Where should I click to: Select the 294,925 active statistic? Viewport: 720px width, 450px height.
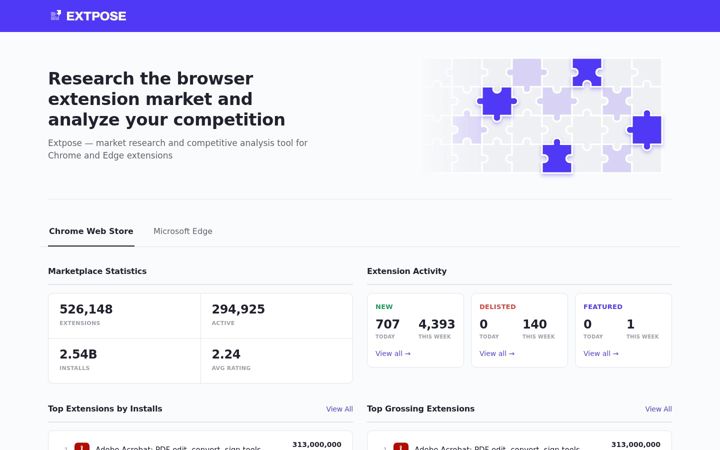click(x=276, y=316)
